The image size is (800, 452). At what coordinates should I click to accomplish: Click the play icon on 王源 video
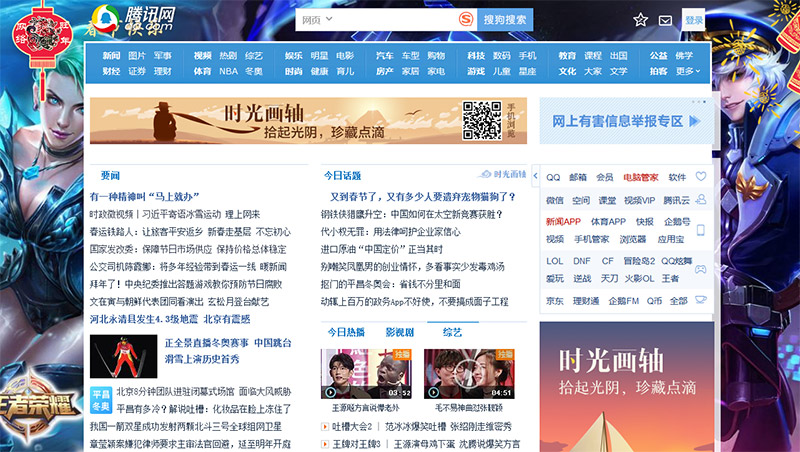331,392
